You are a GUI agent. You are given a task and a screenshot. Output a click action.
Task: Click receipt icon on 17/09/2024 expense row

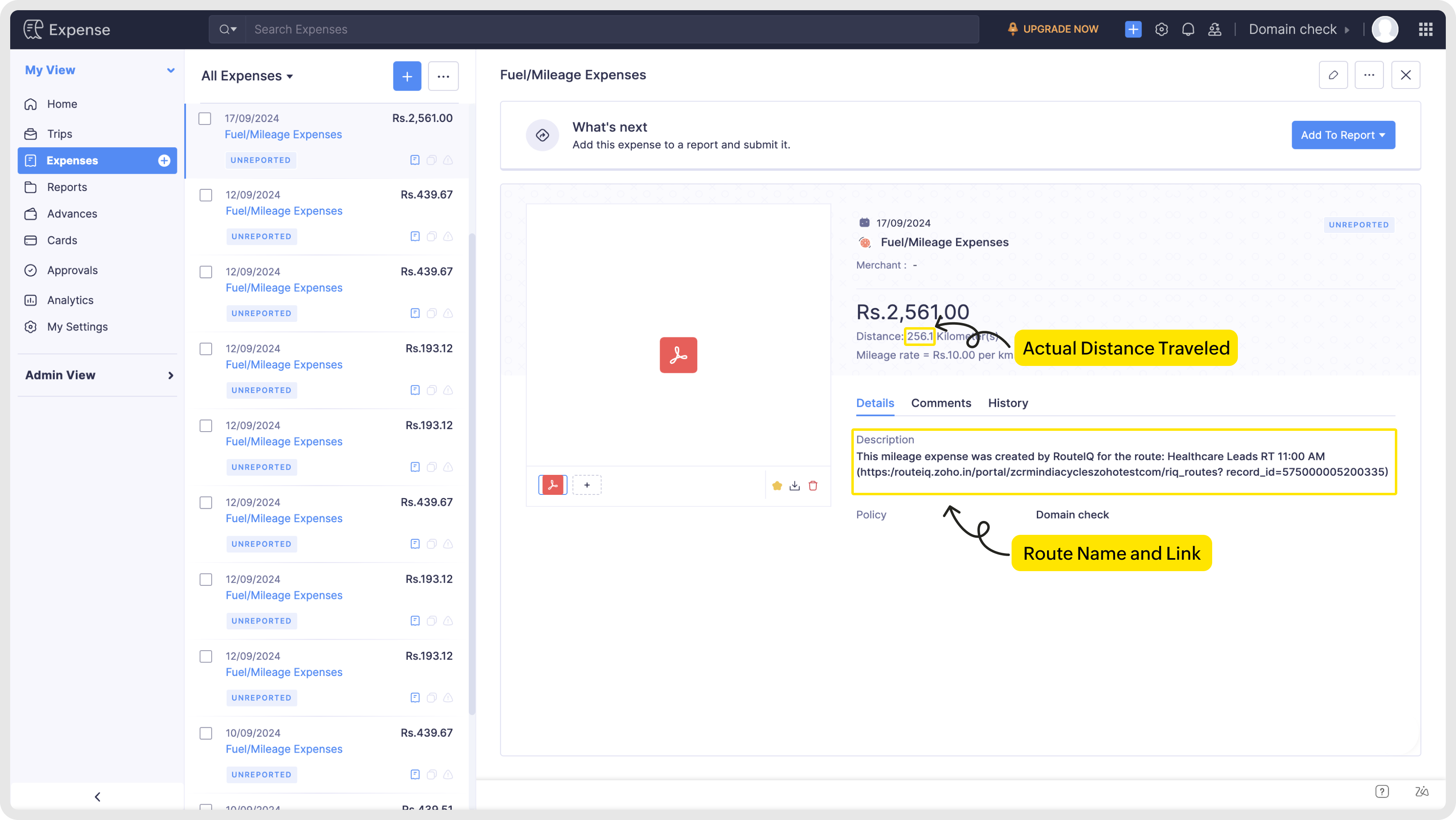[x=415, y=160]
